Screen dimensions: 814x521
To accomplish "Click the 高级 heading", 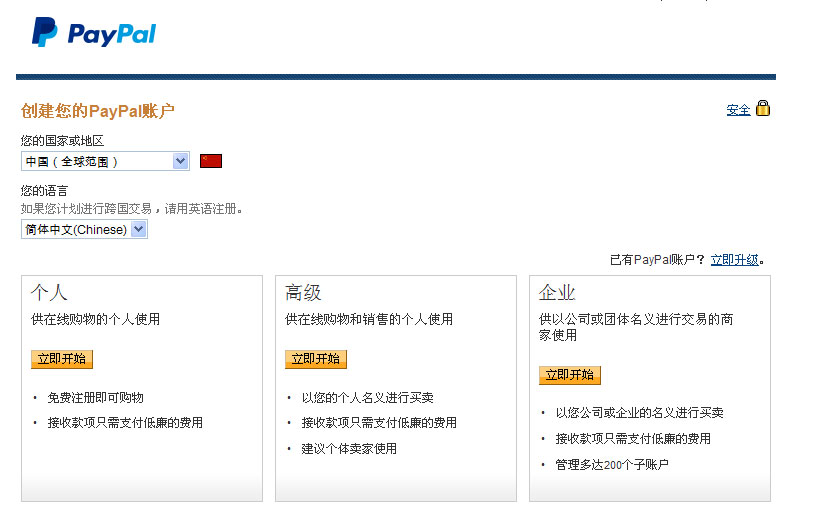I will click(x=303, y=292).
